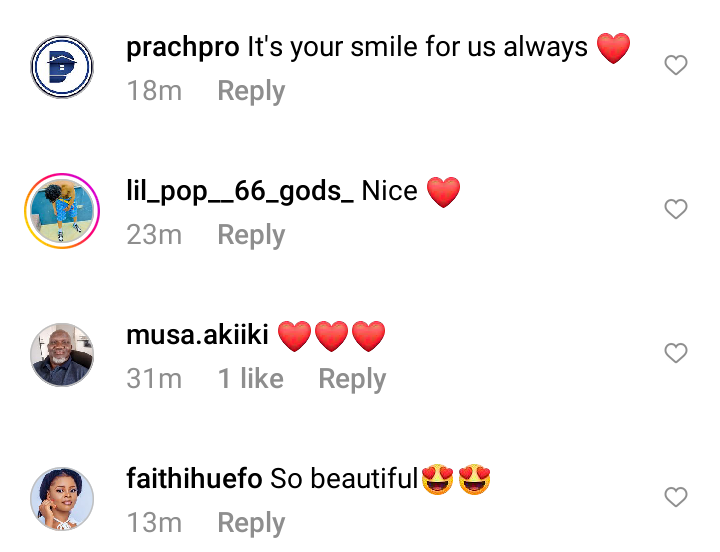Open prachpro profile picture

(x=62, y=67)
